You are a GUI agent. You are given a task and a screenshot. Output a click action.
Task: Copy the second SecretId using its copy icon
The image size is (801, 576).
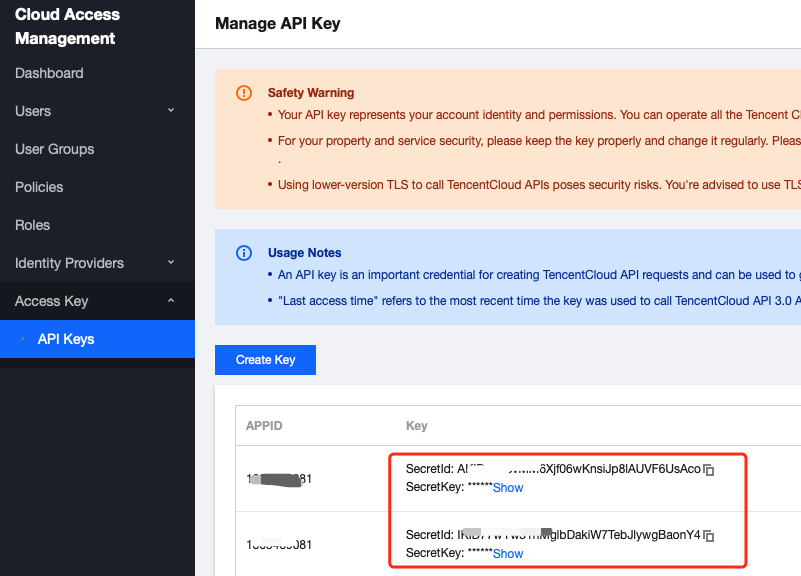tap(709, 536)
